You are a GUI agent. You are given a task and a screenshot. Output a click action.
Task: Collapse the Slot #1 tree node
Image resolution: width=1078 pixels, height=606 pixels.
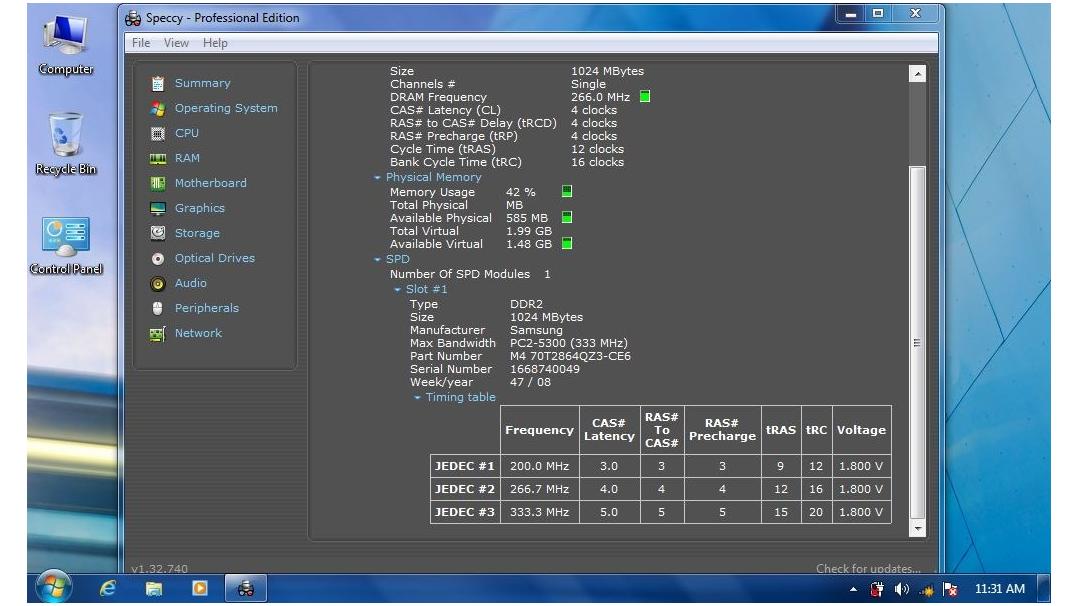pyautogui.click(x=397, y=290)
